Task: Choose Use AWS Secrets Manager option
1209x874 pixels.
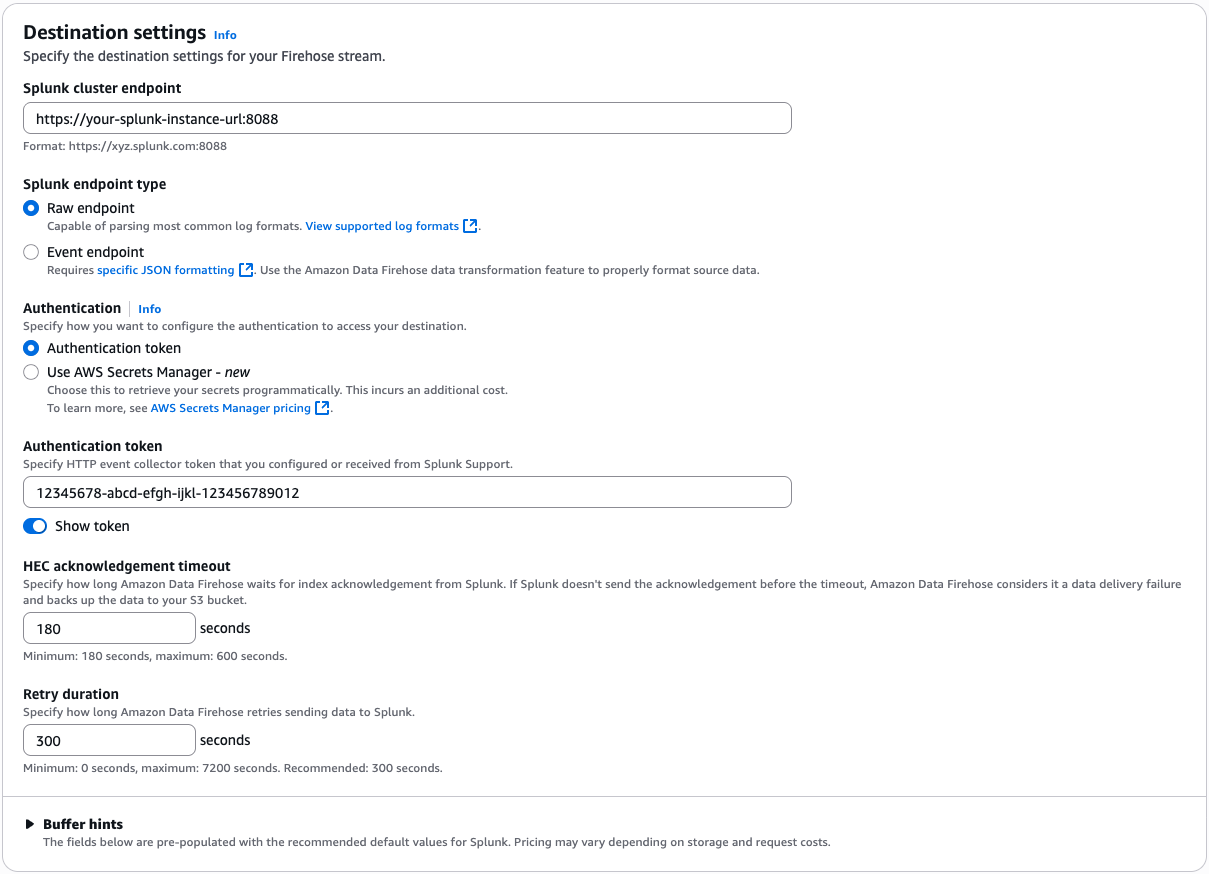Action: coord(31,371)
